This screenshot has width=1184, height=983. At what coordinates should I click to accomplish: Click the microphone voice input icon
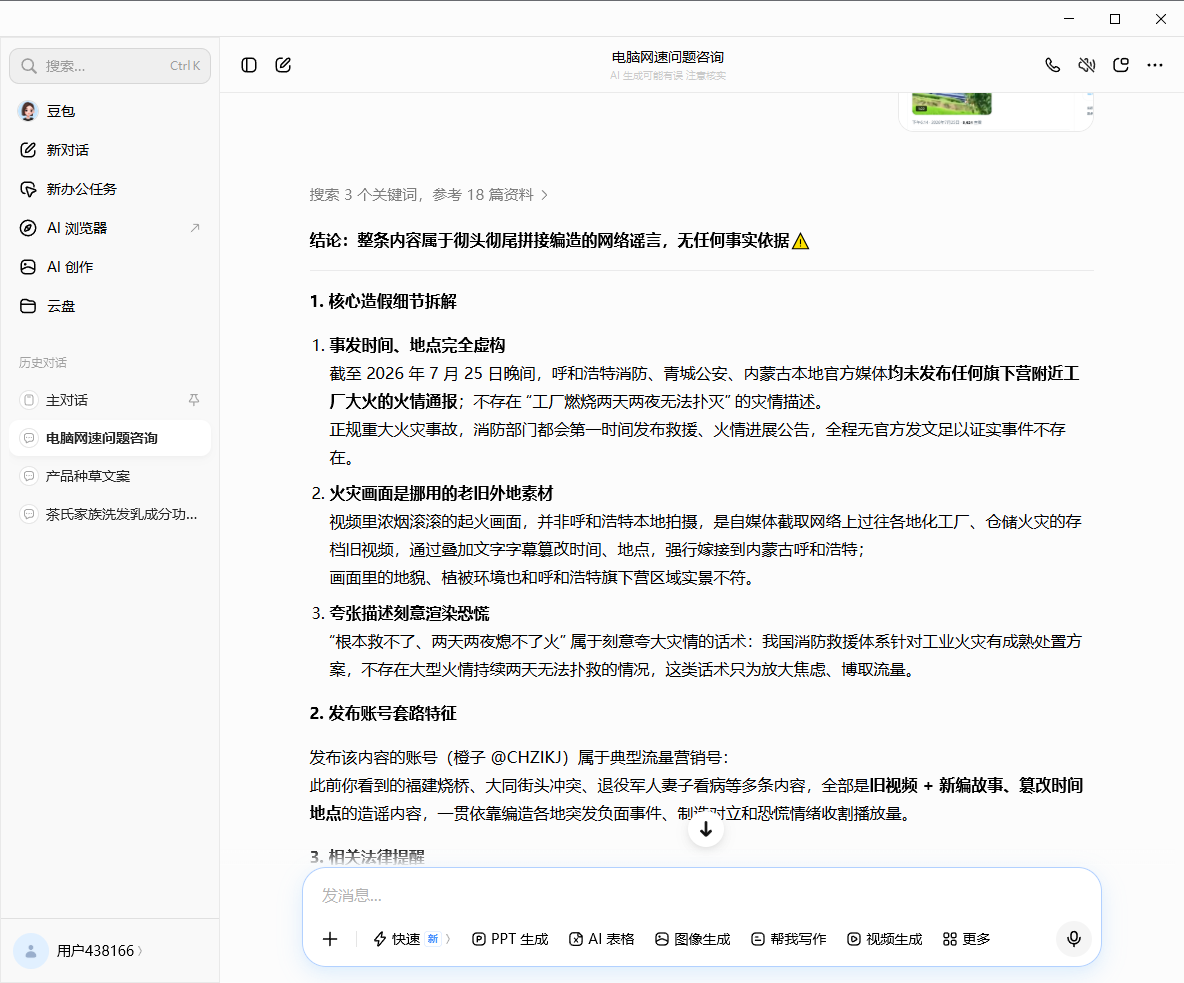(1074, 939)
